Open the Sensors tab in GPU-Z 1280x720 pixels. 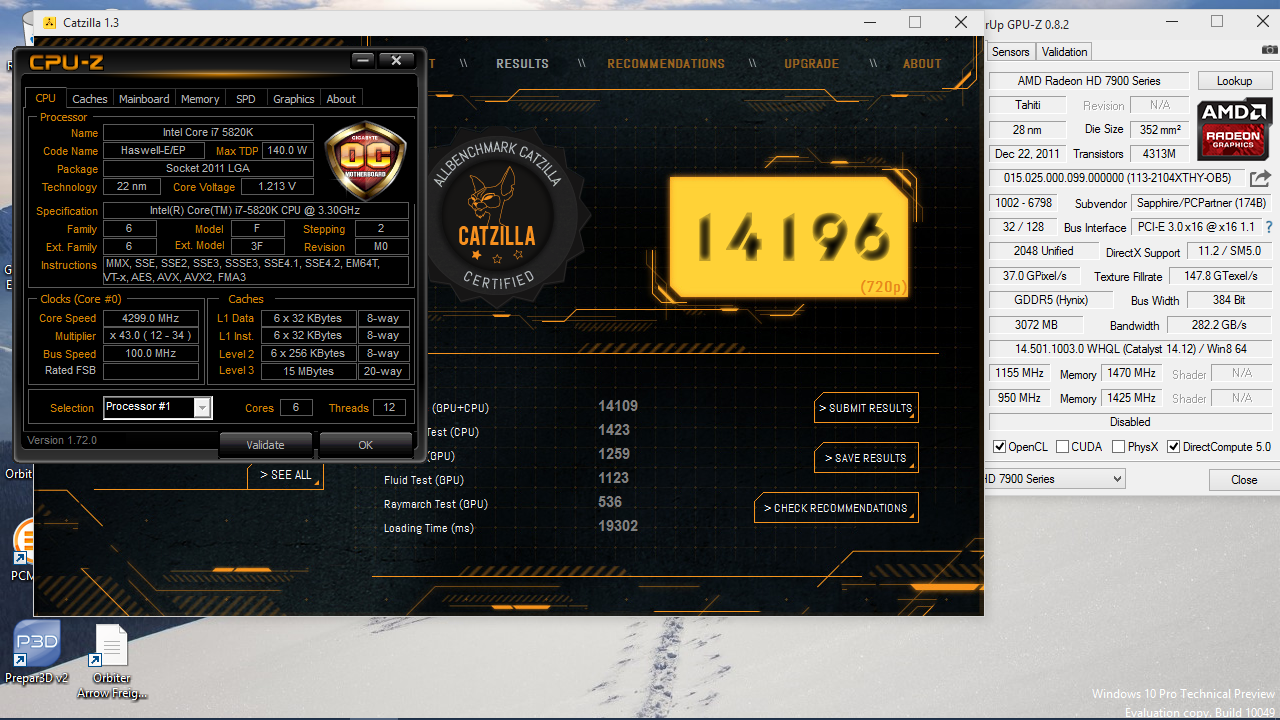point(1010,52)
